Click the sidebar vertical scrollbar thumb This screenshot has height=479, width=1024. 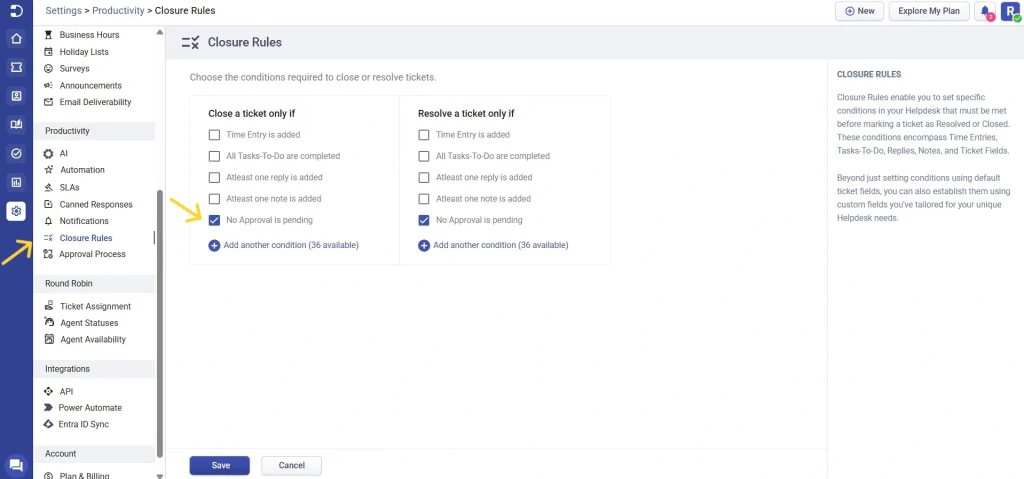point(160,323)
